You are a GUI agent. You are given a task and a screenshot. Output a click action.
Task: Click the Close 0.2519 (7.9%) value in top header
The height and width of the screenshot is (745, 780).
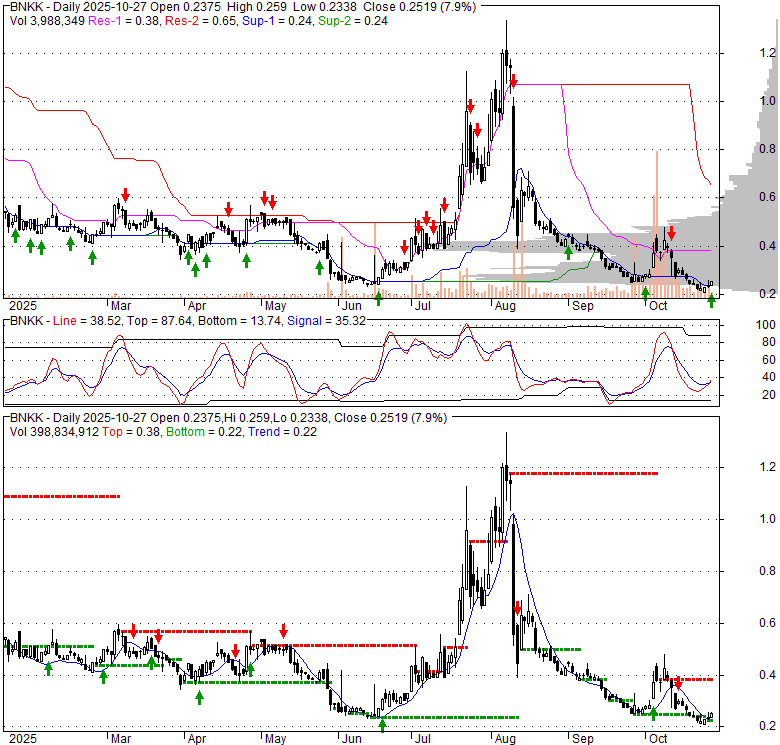(419, 7)
